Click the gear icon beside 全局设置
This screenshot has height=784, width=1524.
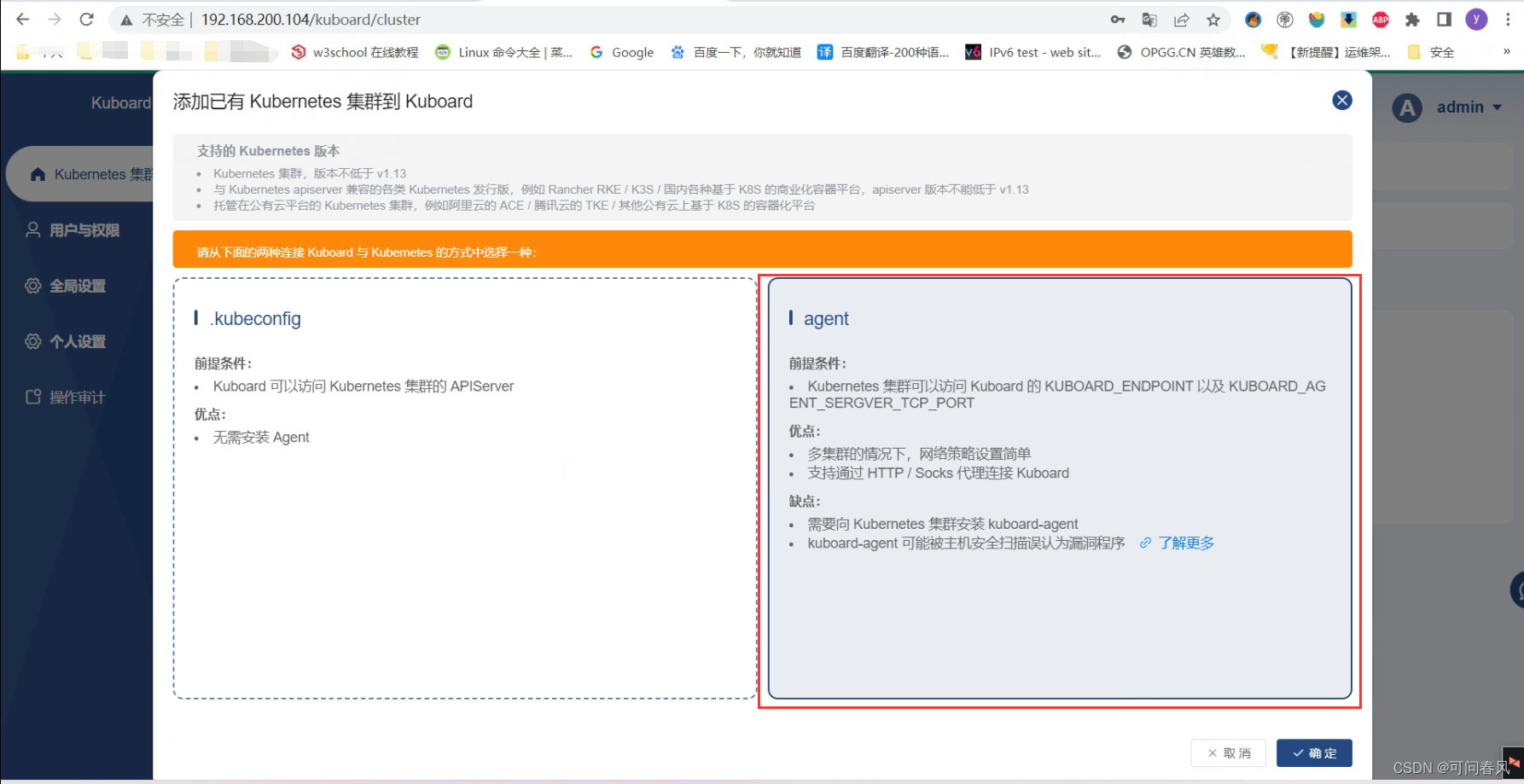(x=33, y=286)
